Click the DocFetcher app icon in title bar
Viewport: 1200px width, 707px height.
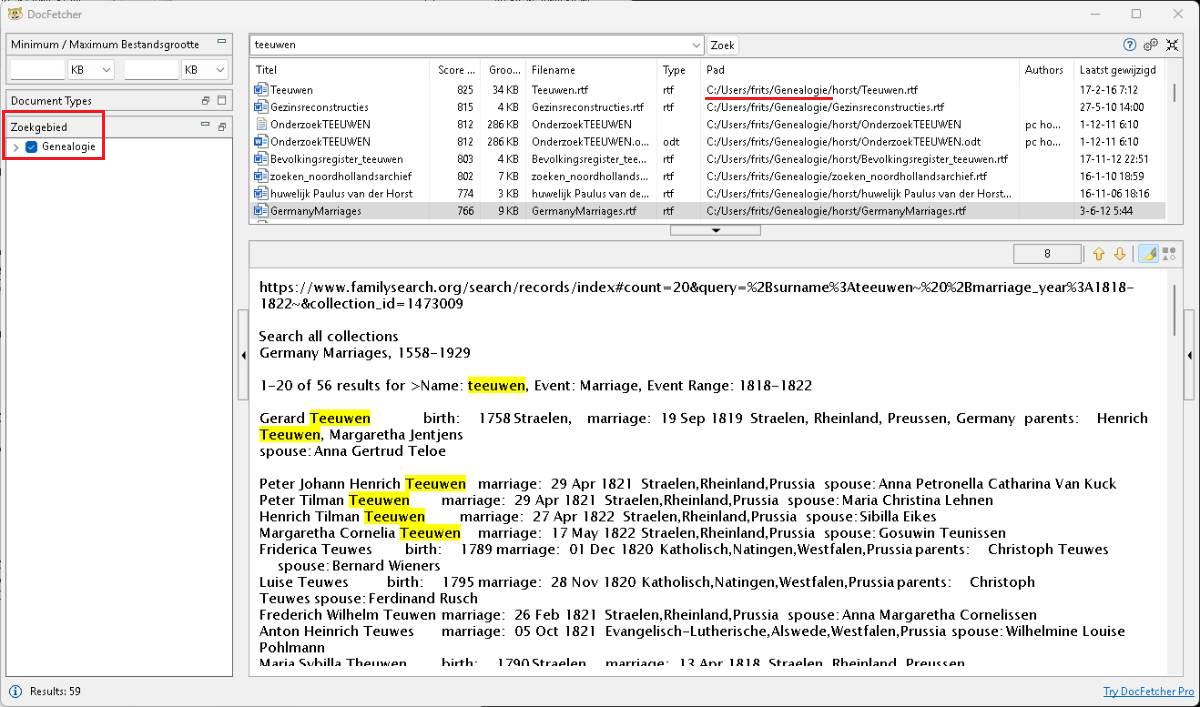click(14, 14)
